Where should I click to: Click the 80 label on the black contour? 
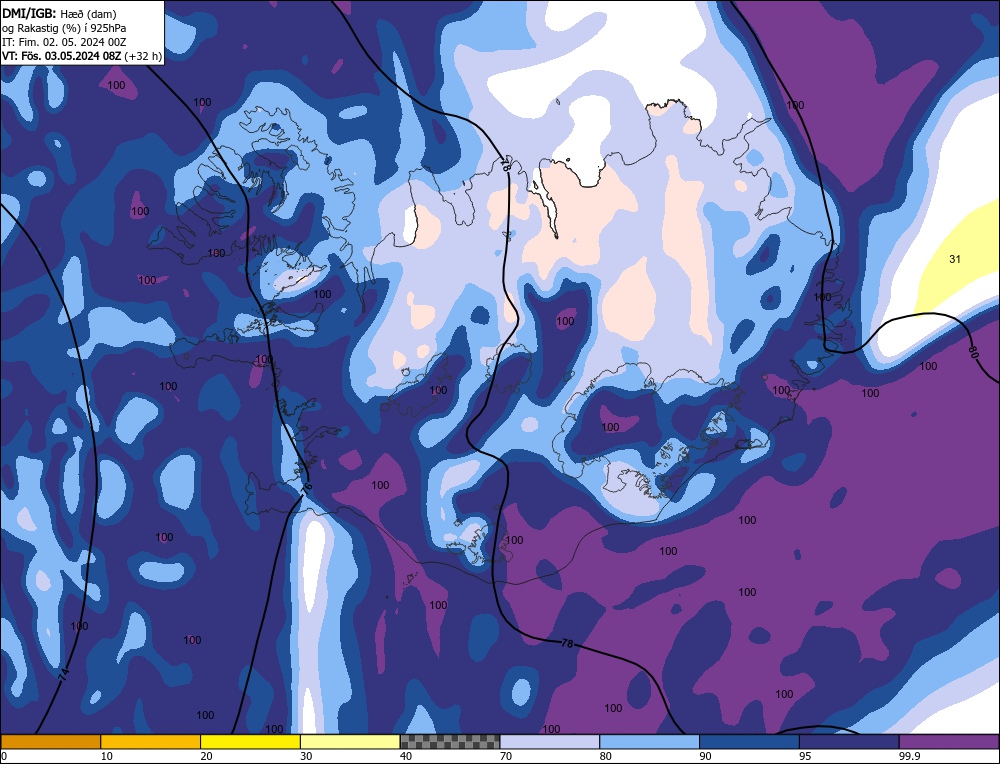click(973, 351)
